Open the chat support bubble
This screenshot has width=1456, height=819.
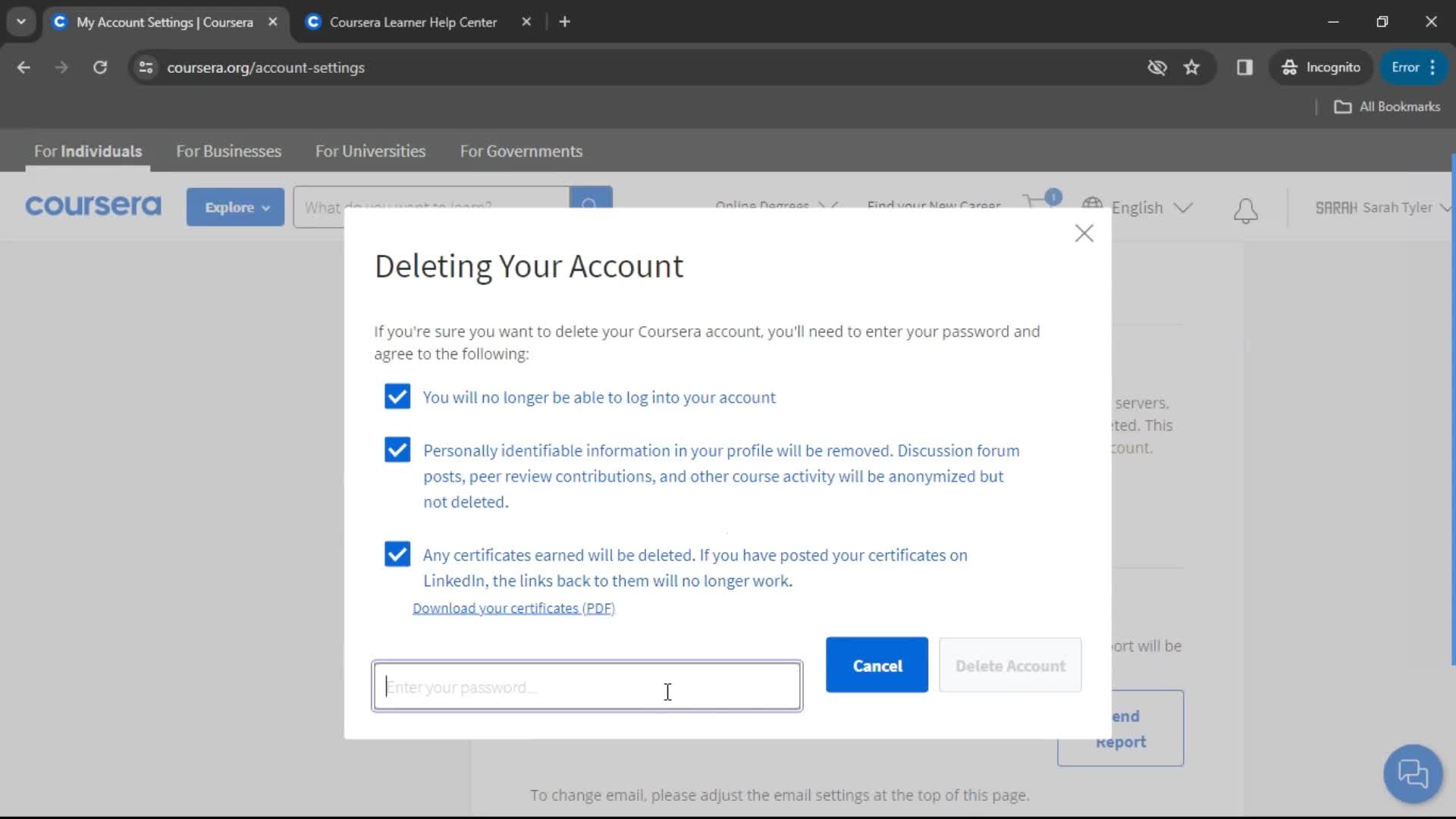point(1412,774)
